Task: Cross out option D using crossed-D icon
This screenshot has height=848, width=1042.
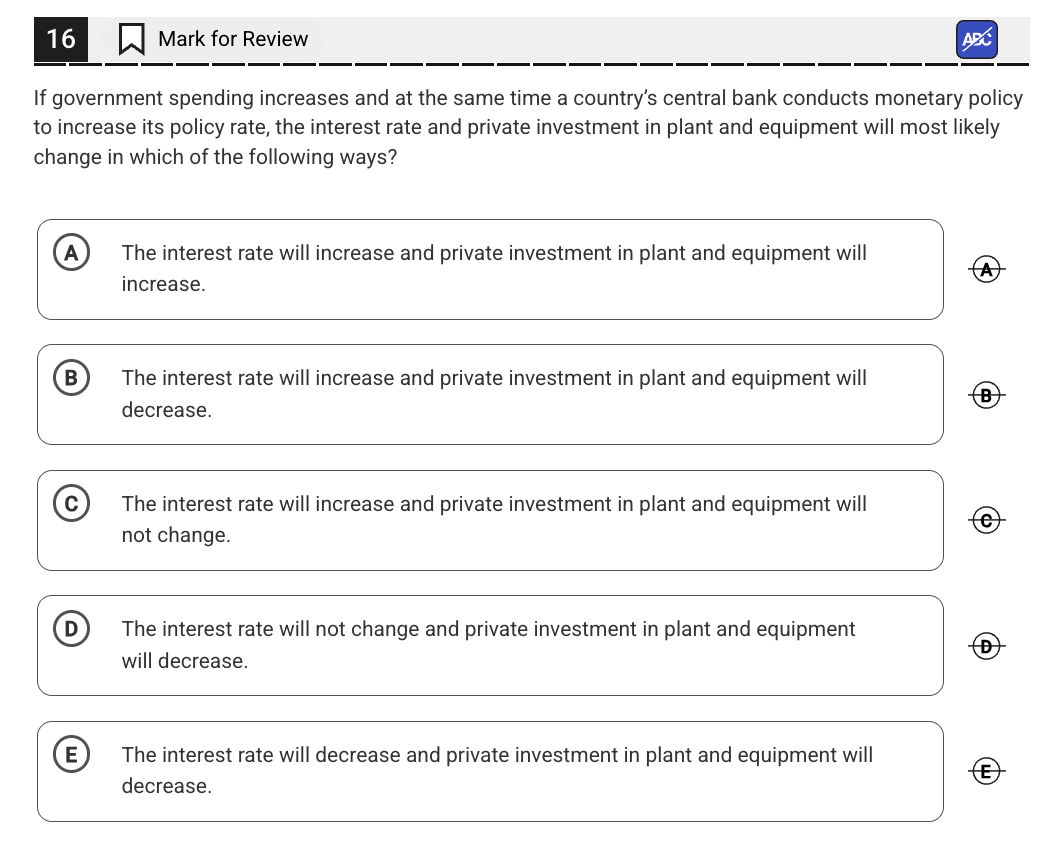Action: [x=987, y=646]
